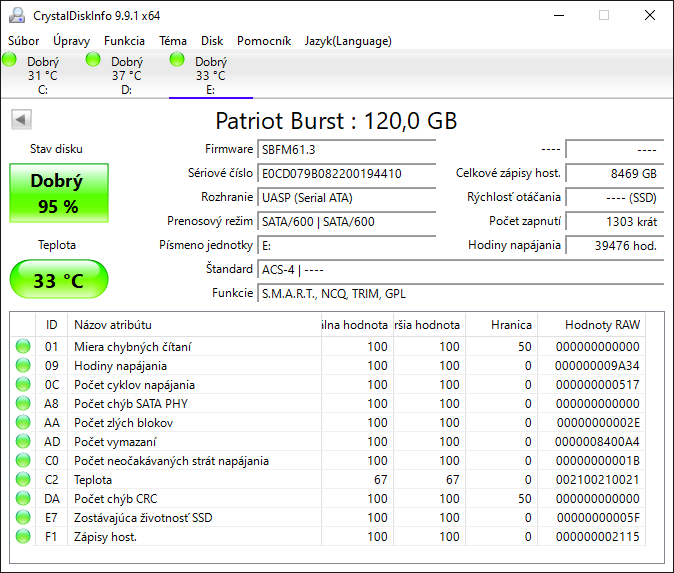Click RAW value 000000009A34

tap(597, 366)
